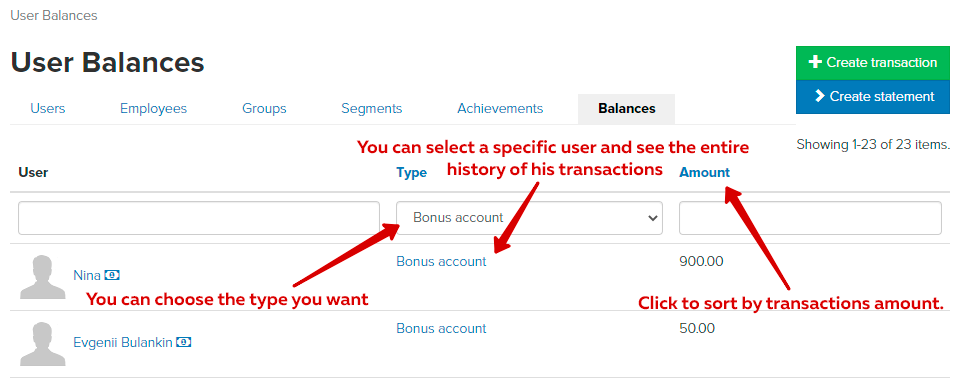Open the Evgenii Bulankin user link
Image resolution: width=956 pixels, height=381 pixels.
click(122, 343)
